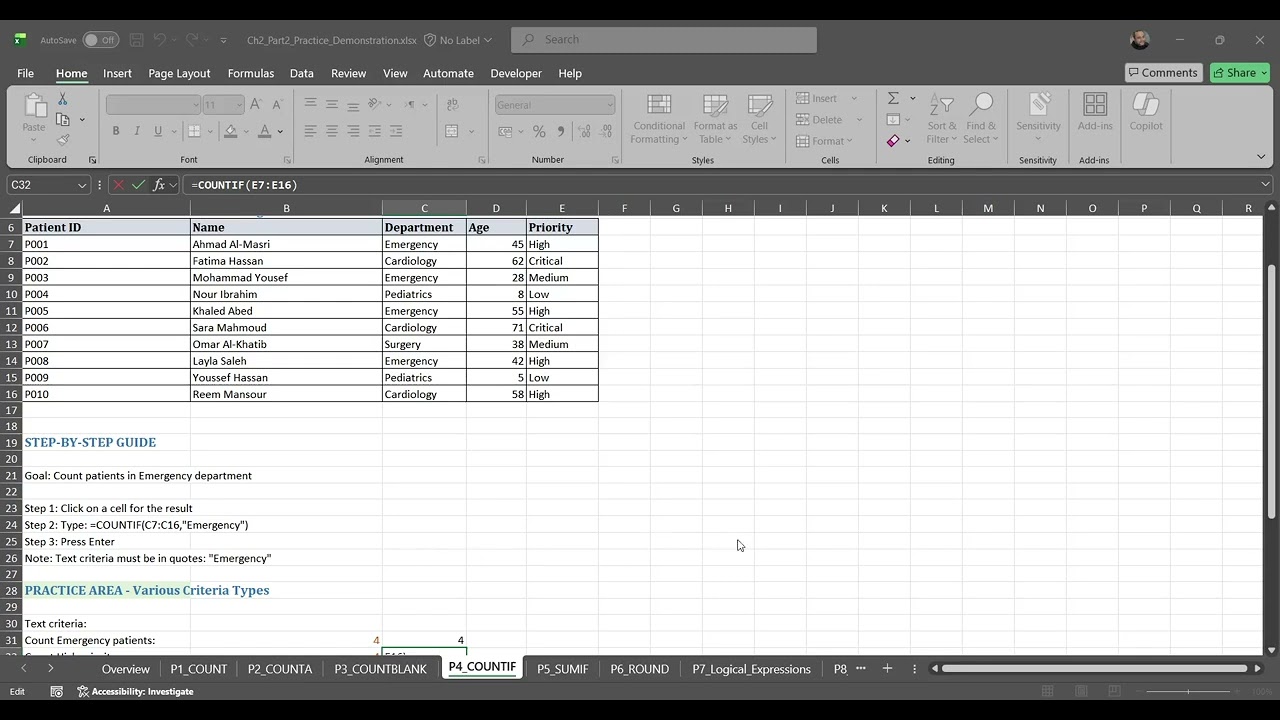The height and width of the screenshot is (720, 1280).
Task: Open the Add-ins button
Action: 1095,112
